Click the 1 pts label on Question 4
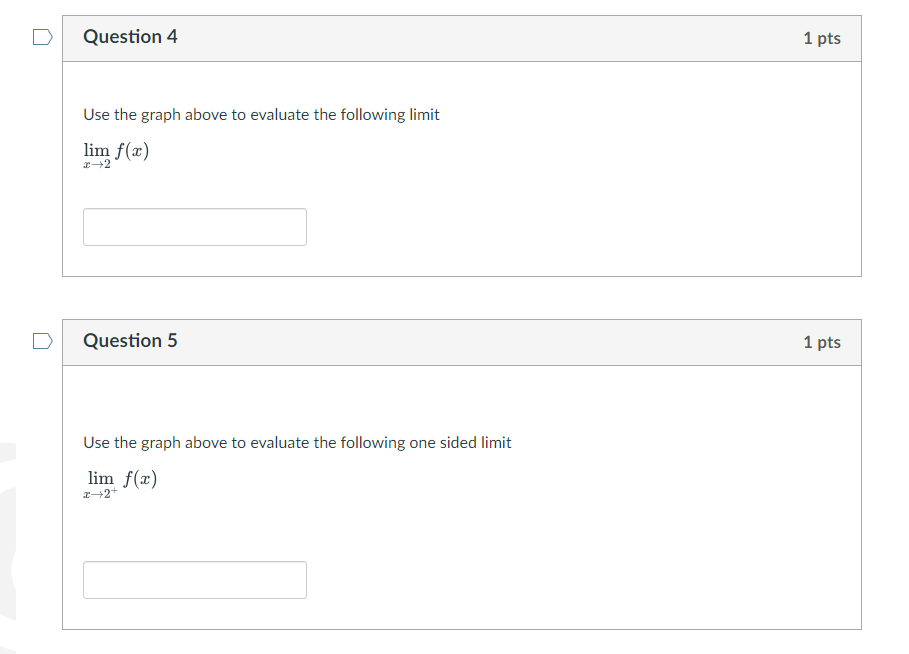The image size is (909, 654). point(821,36)
